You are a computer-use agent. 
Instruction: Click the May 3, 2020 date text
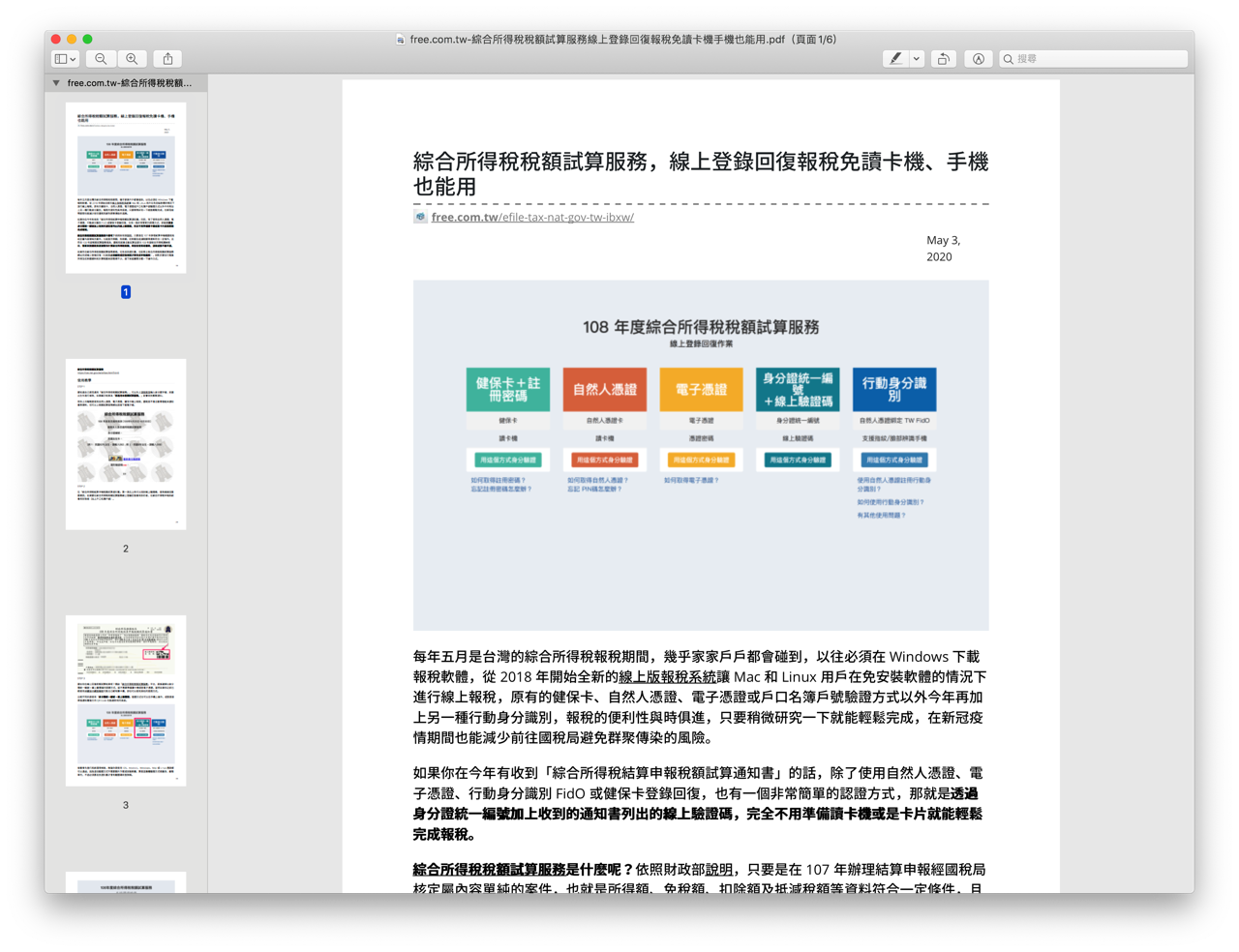click(x=943, y=249)
